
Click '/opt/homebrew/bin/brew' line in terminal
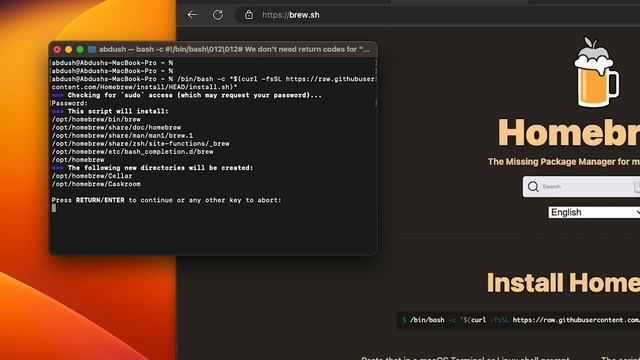96,119
